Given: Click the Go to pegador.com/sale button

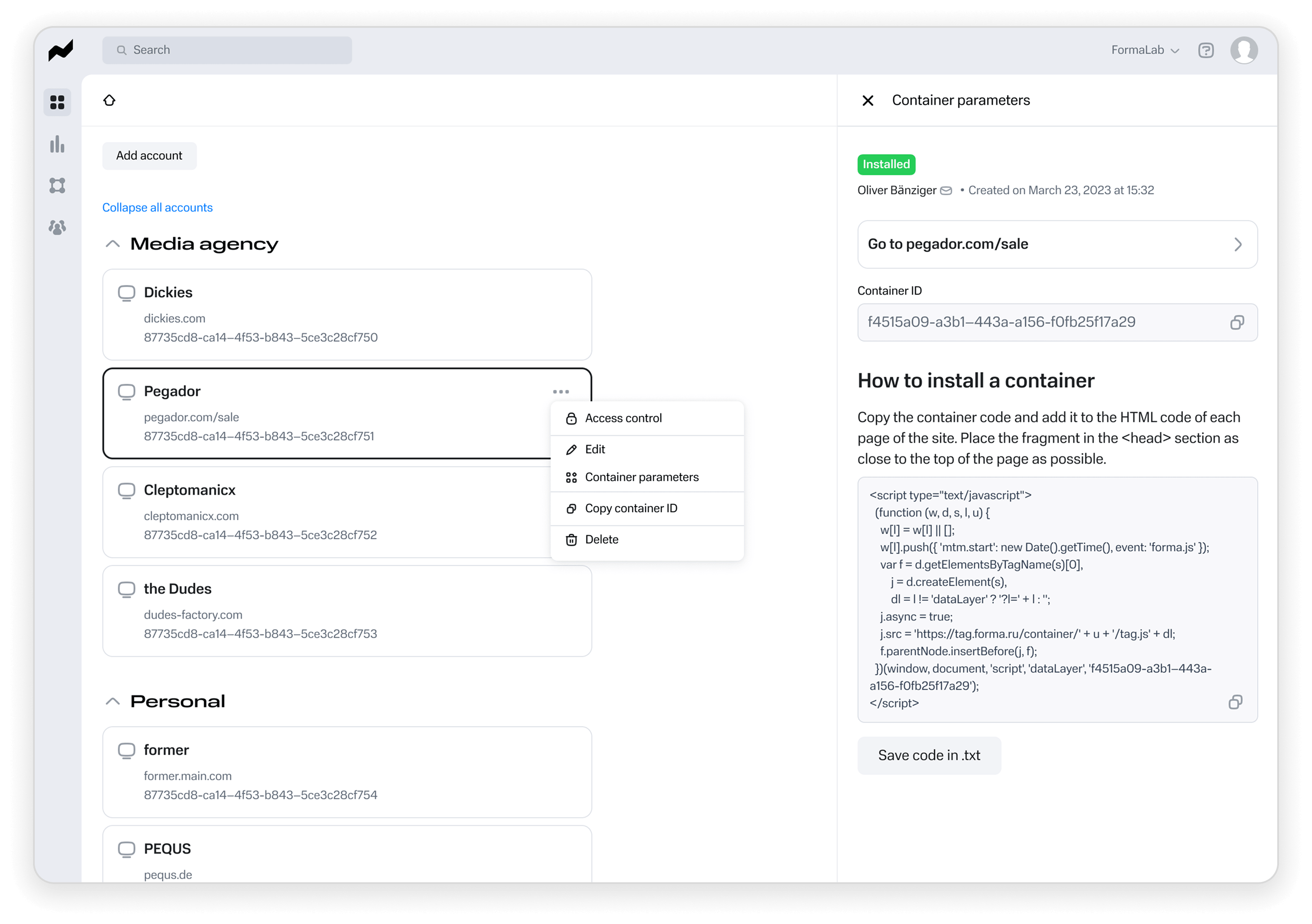Looking at the screenshot, I should [1057, 244].
